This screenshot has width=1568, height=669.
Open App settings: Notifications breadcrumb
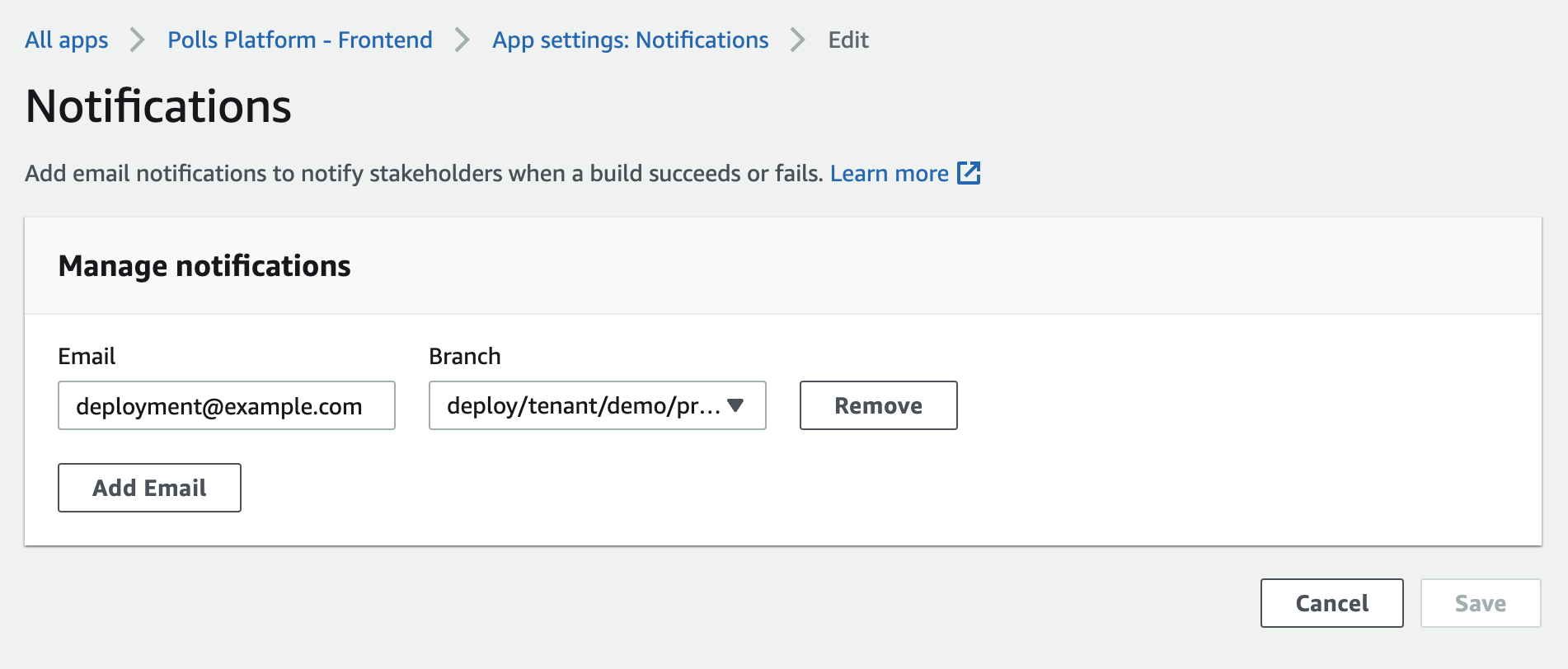(630, 40)
